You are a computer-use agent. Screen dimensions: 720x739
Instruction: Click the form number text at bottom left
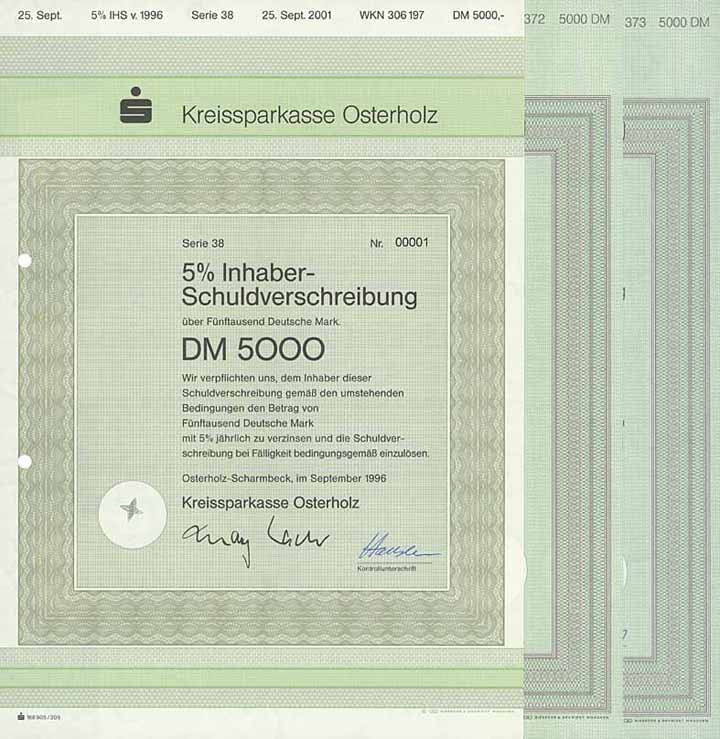pyautogui.click(x=44, y=717)
